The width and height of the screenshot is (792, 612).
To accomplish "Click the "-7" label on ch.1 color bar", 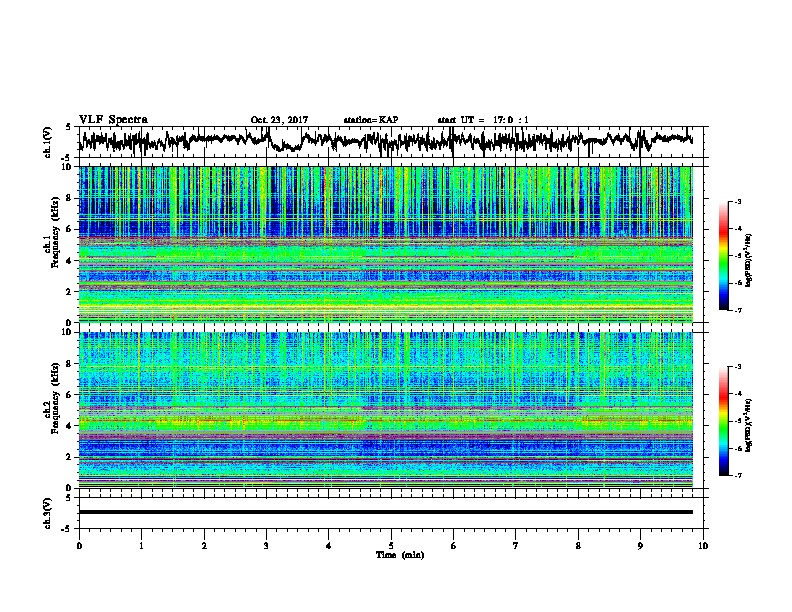I will click(738, 310).
